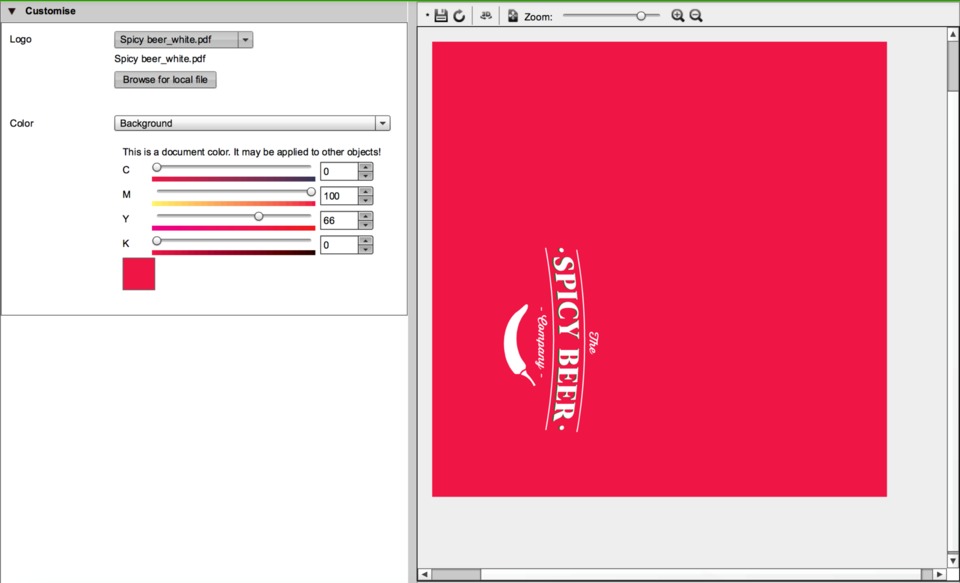
Task: Click the refresh preview arrow icon
Action: pyautogui.click(x=459, y=16)
